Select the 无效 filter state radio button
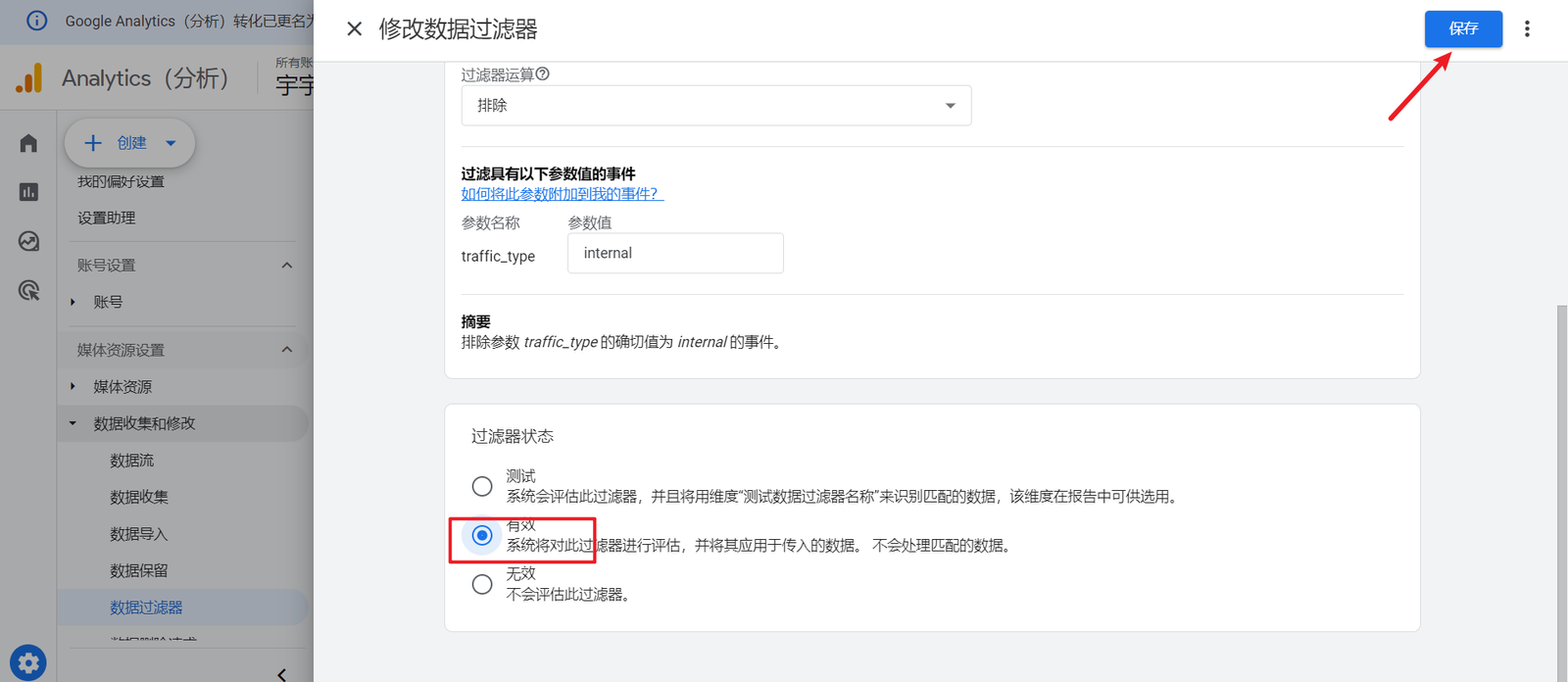The image size is (1568, 682). pyautogui.click(x=482, y=584)
